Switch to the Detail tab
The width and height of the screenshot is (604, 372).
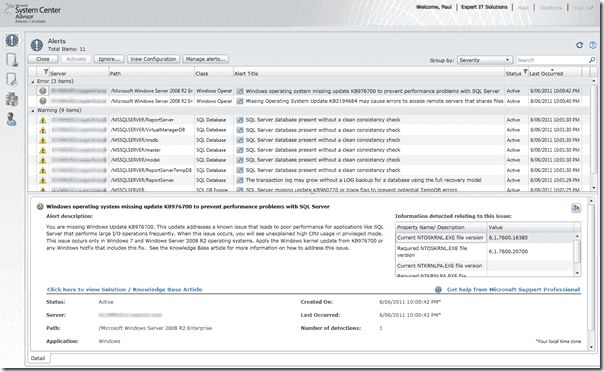coord(38,358)
